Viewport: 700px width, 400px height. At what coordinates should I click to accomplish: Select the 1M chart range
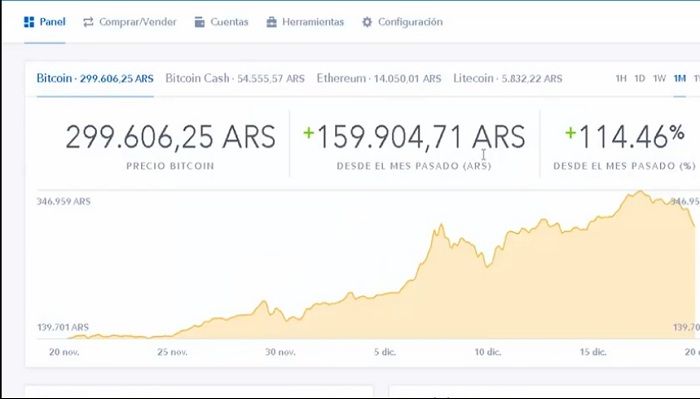pyautogui.click(x=680, y=78)
